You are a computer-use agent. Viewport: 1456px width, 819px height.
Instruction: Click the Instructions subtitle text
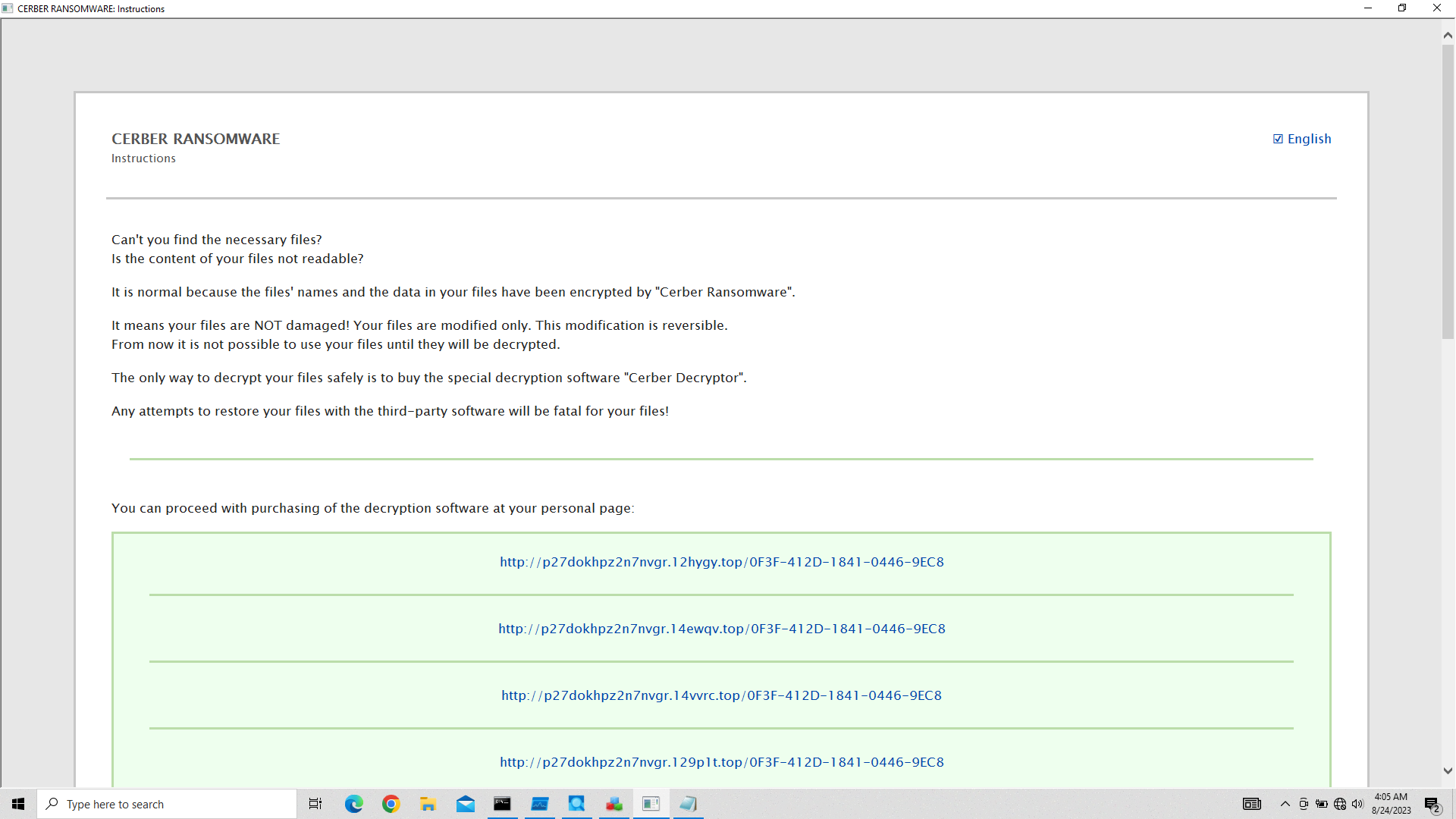pyautogui.click(x=143, y=158)
